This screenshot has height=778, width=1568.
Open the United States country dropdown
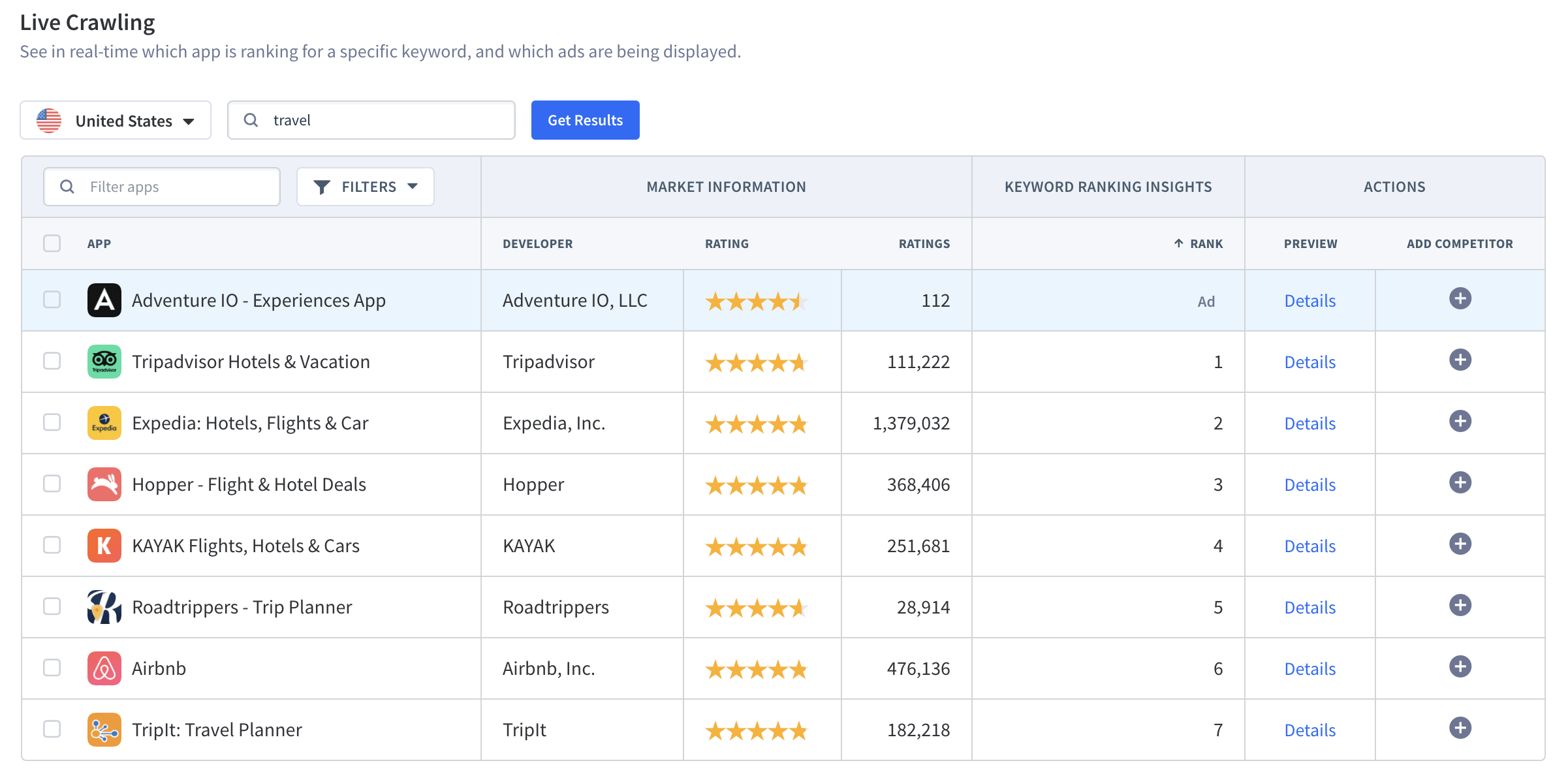pyautogui.click(x=116, y=121)
